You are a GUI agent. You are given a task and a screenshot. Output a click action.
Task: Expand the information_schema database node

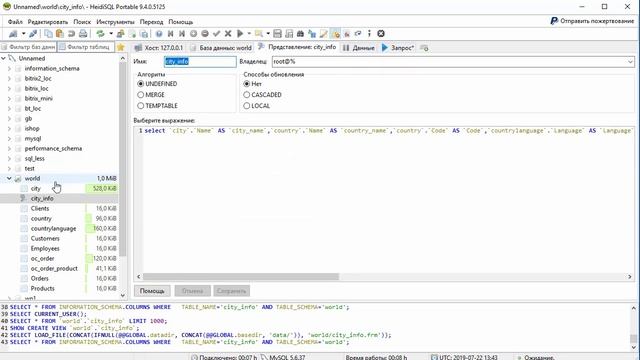[9, 69]
